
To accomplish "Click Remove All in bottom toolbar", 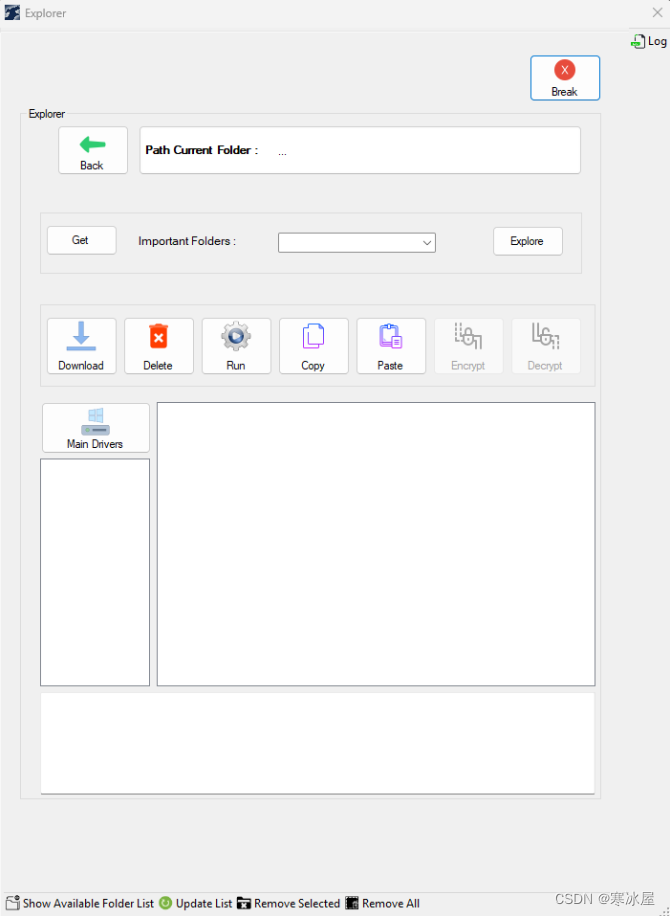I will 383,903.
